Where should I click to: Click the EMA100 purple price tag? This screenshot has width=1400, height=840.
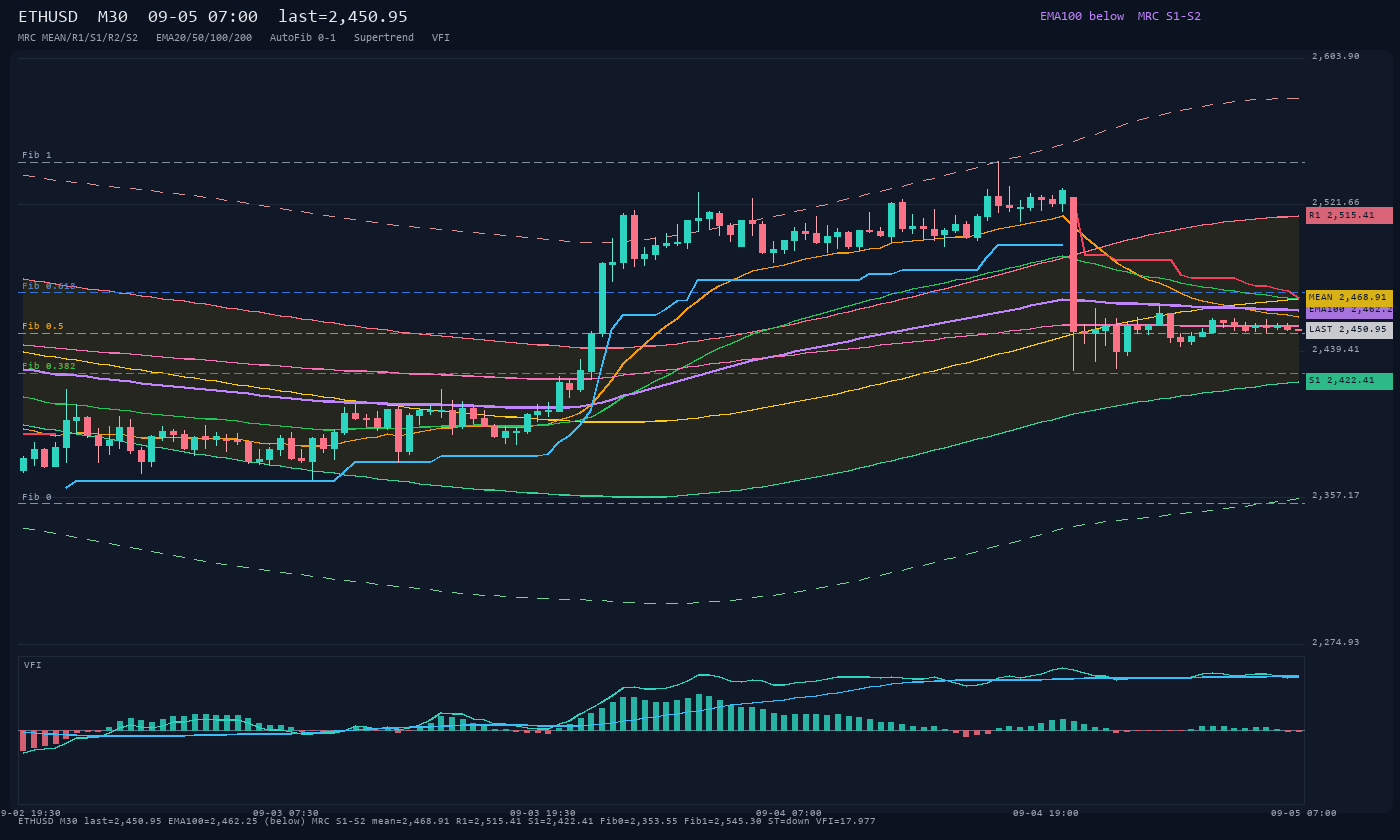coord(1349,311)
